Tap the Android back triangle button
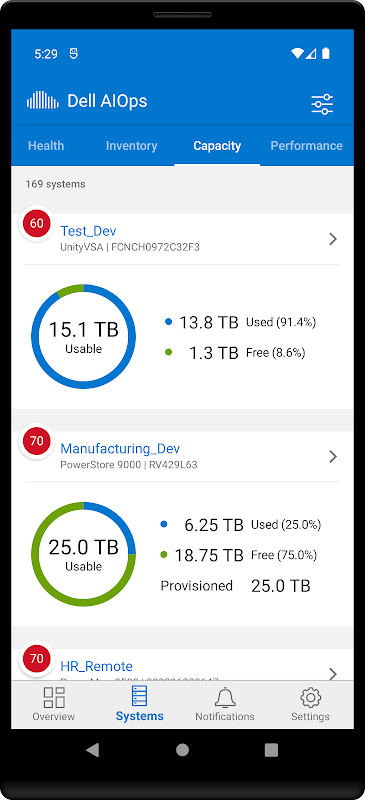The image size is (365, 800). click(93, 749)
